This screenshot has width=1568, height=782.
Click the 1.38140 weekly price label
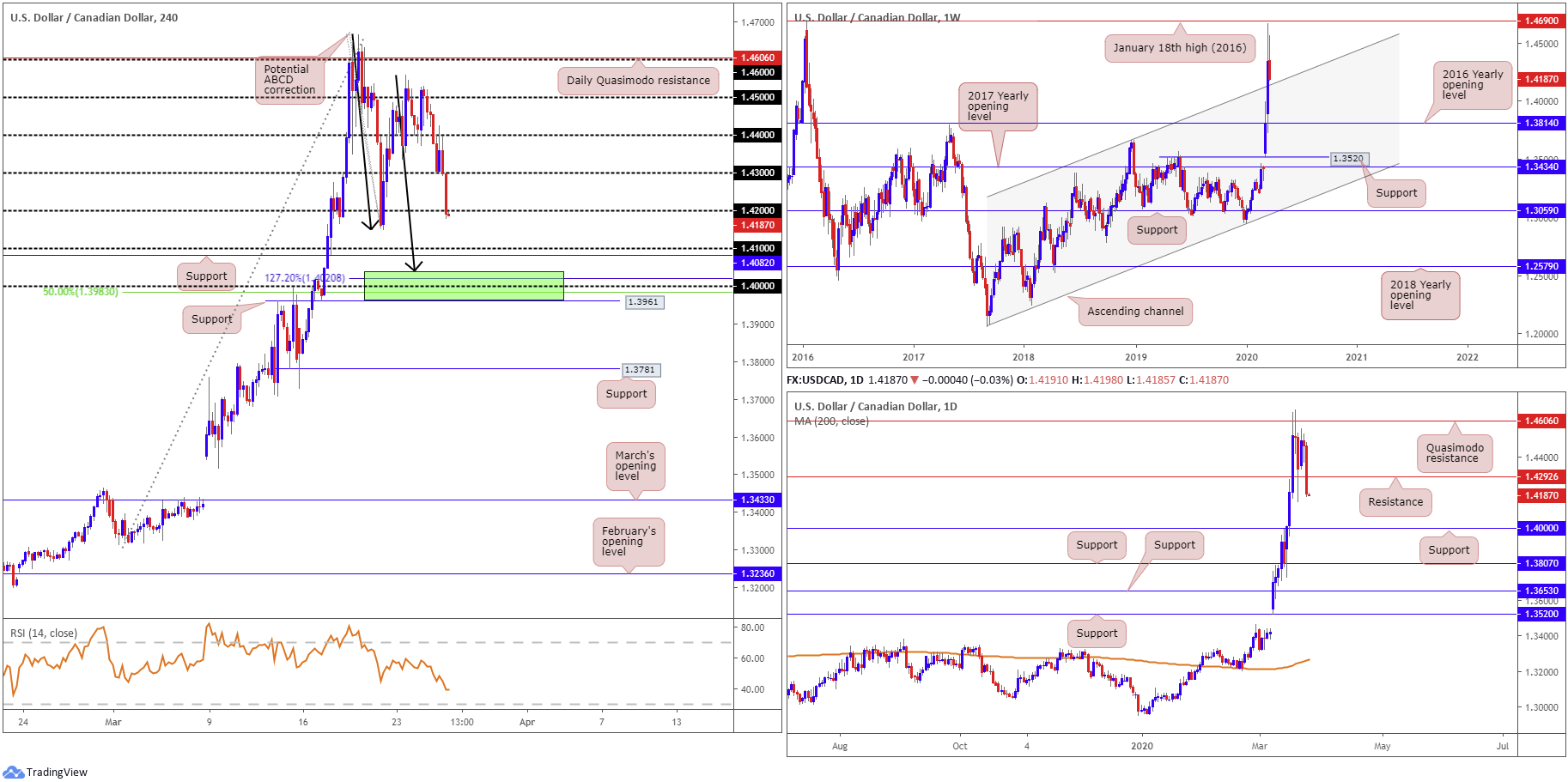click(1541, 124)
